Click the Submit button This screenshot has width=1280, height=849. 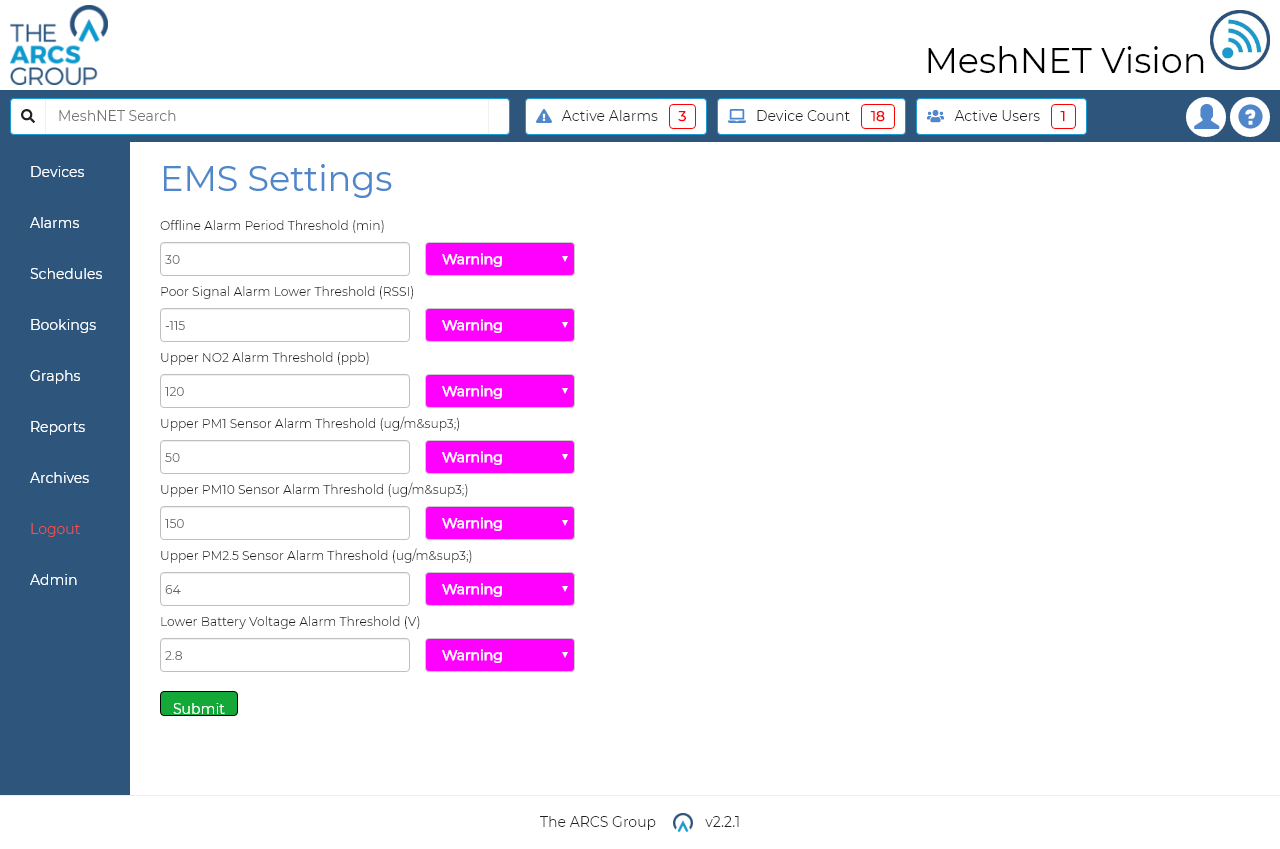pos(198,703)
